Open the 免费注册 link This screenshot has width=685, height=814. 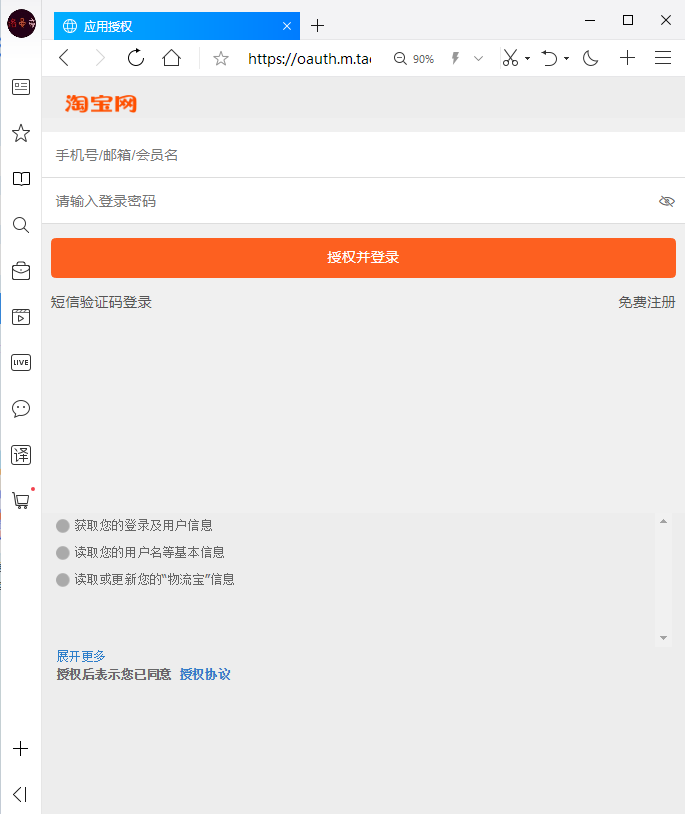click(x=647, y=302)
